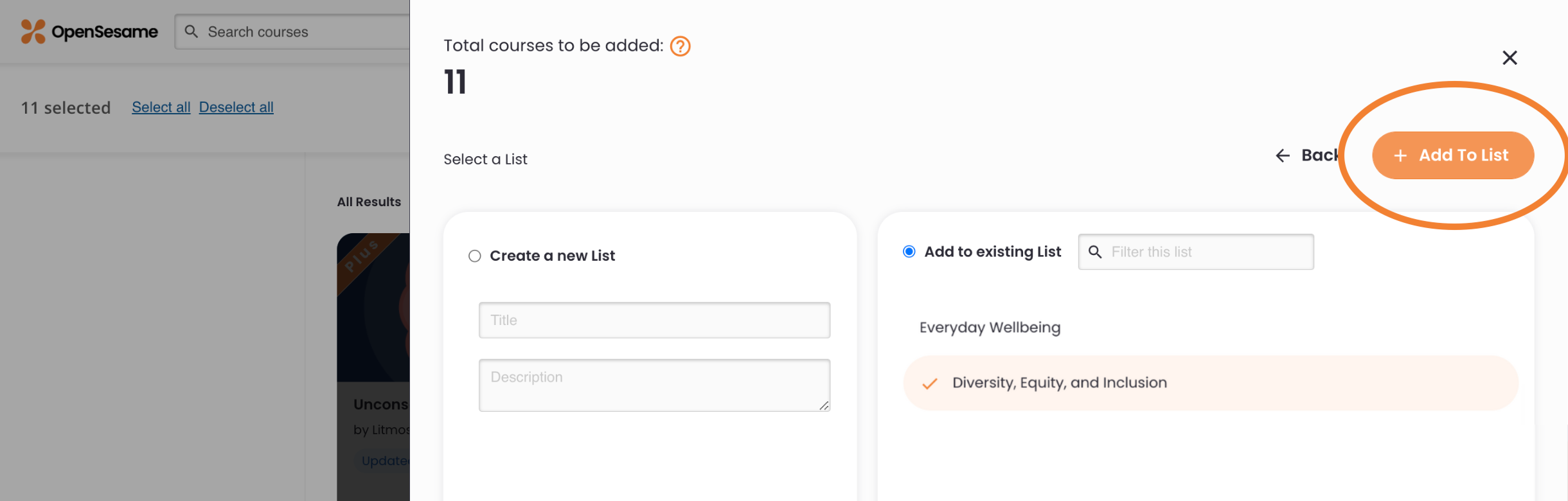Click inside the Title field
This screenshot has width=1568, height=501.
tap(654, 320)
